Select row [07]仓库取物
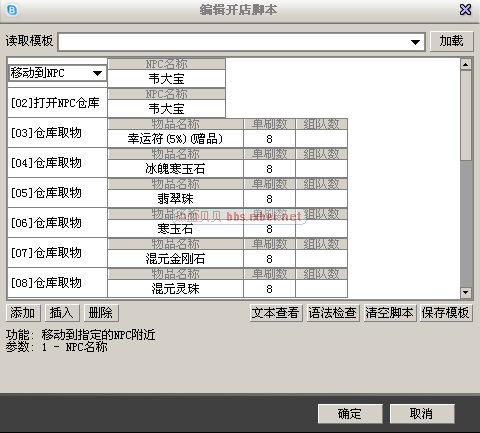The image size is (480, 433). point(57,253)
